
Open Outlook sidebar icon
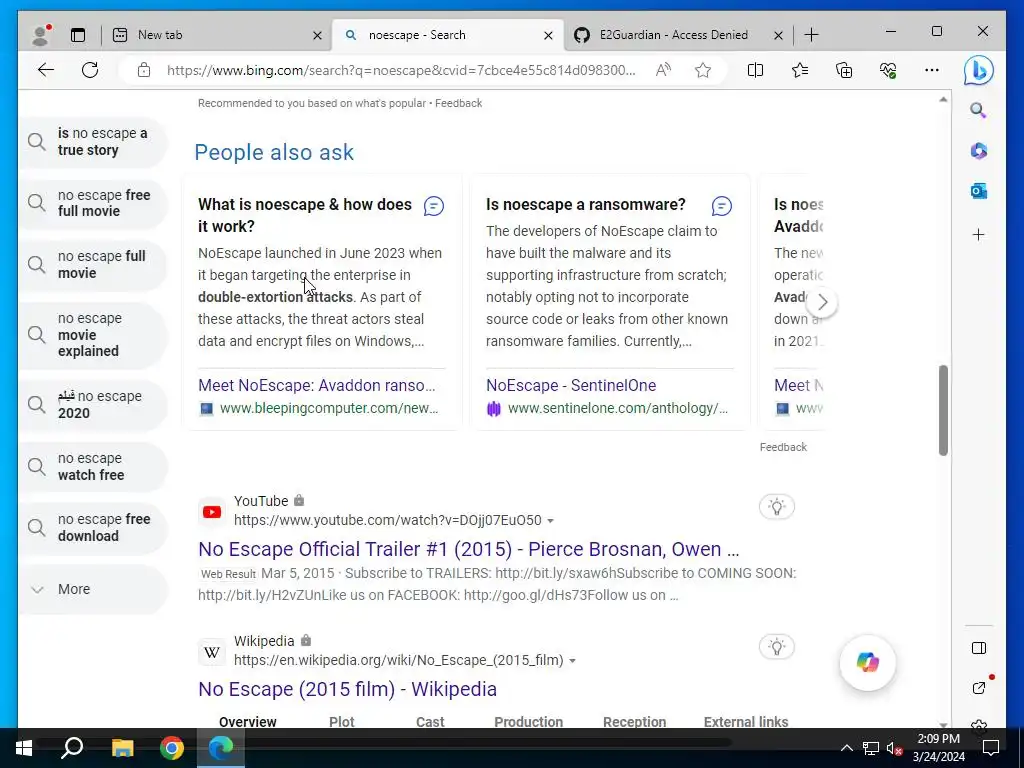[978, 191]
